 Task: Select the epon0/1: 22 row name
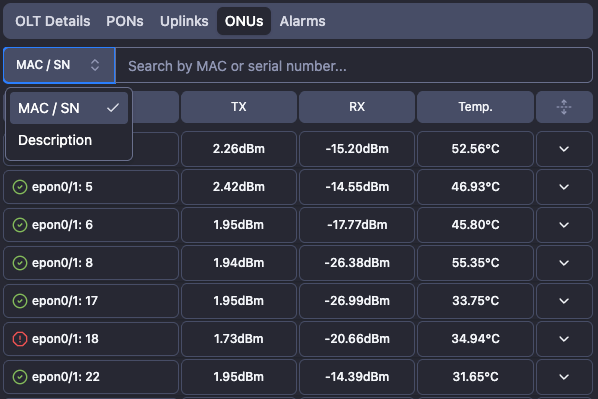coord(66,377)
